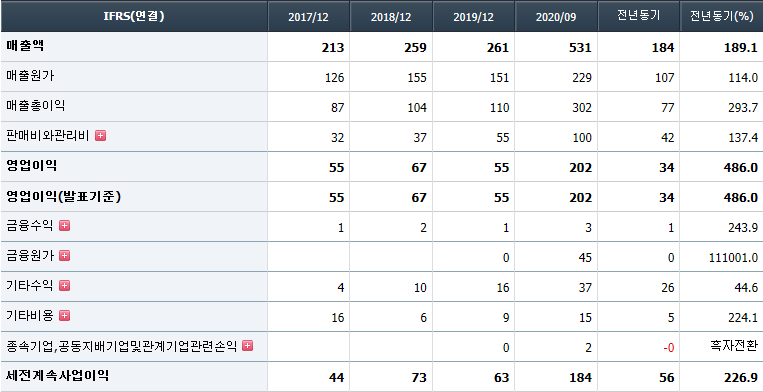Click 금융원가 value 45
This screenshot has height=392, width=763.
(x=585, y=258)
